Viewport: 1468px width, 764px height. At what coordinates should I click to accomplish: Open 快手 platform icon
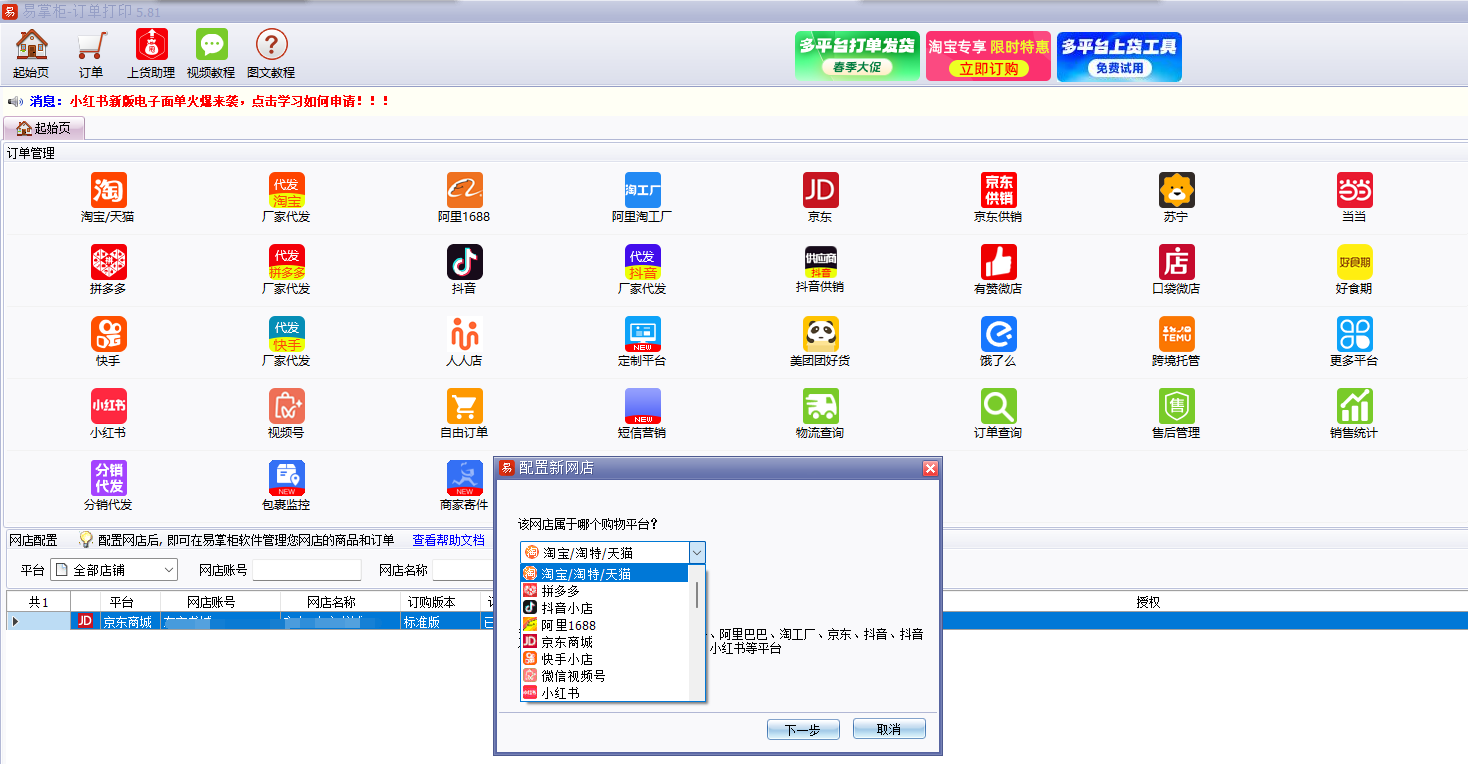point(108,334)
